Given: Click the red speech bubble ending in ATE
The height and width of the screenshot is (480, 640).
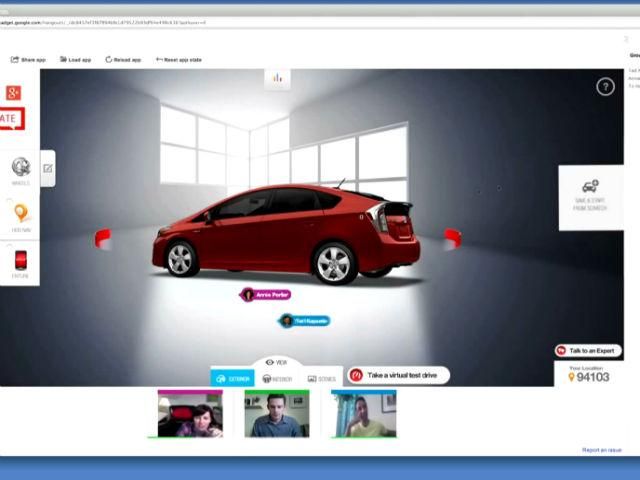Looking at the screenshot, I should pyautogui.click(x=12, y=119).
